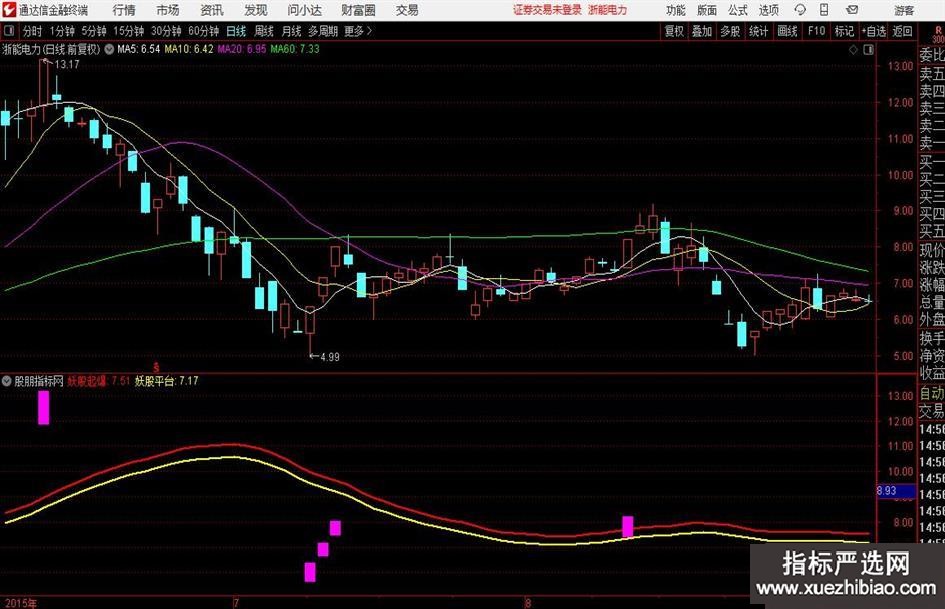Switch to the 周线 weekly period tab
This screenshot has width=945, height=609.
[x=264, y=31]
